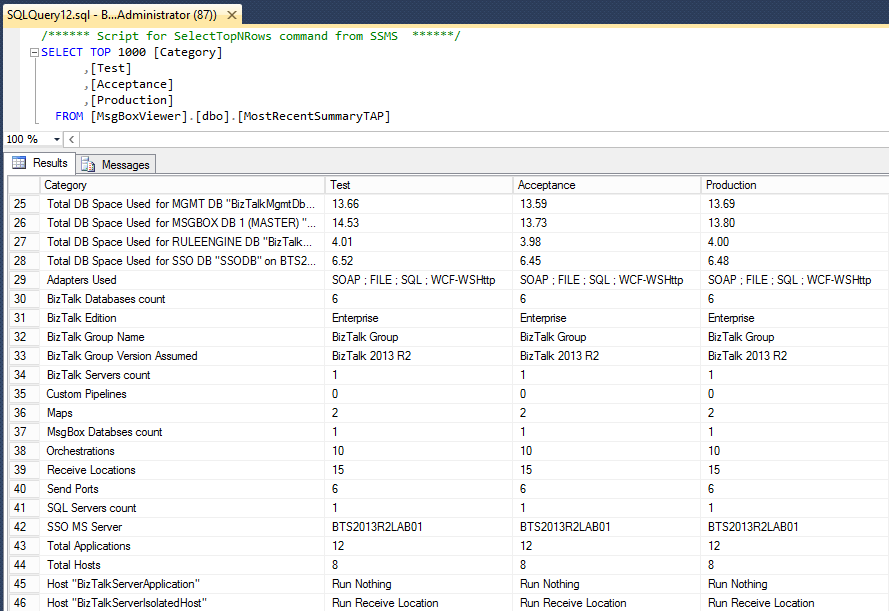Select the SSO MS Server Production cell

point(794,527)
